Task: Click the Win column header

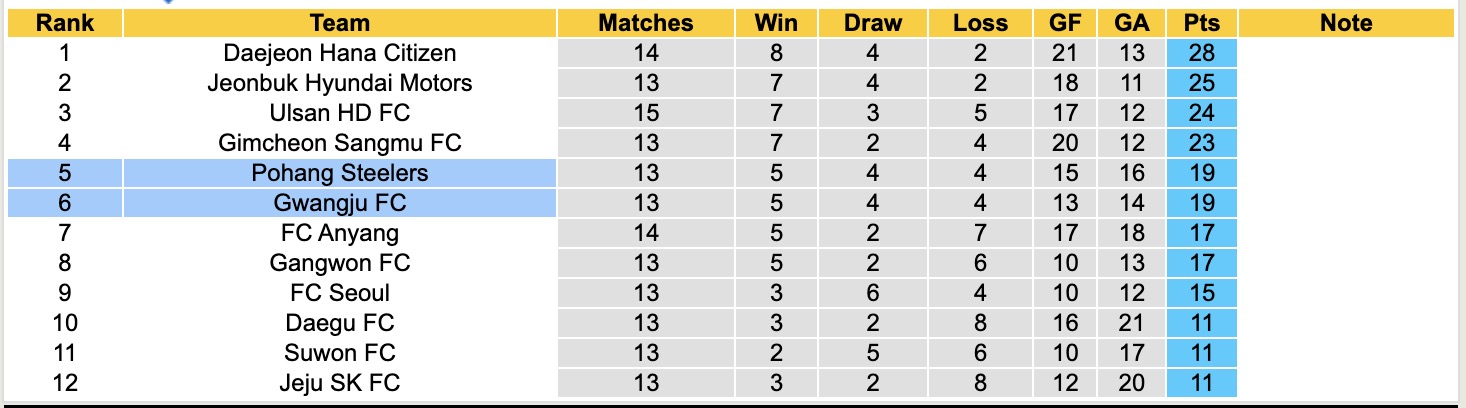Action: pyautogui.click(x=776, y=23)
